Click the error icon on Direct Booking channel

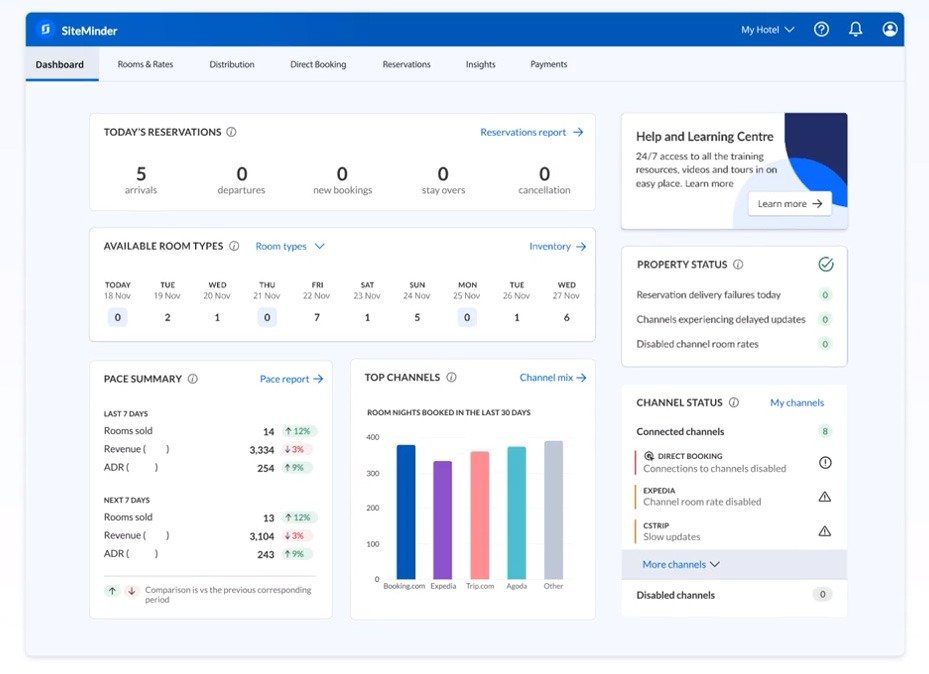[823, 462]
